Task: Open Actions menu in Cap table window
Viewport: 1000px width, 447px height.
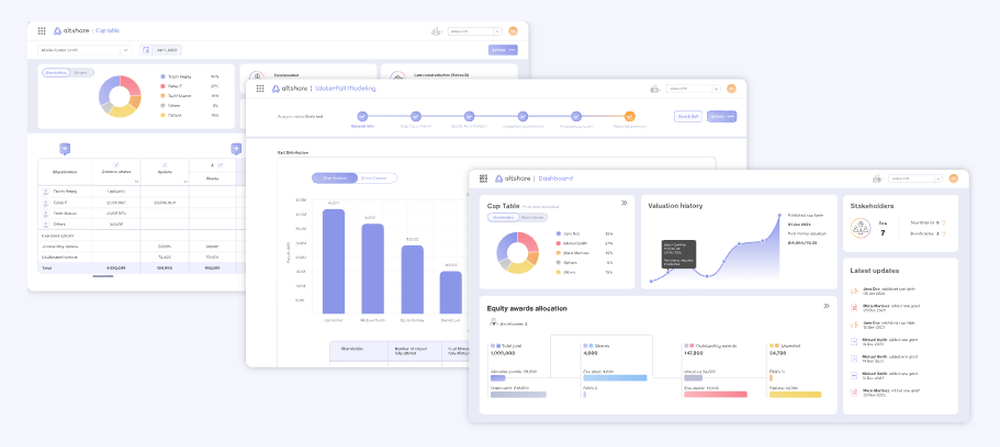Action: tap(503, 50)
